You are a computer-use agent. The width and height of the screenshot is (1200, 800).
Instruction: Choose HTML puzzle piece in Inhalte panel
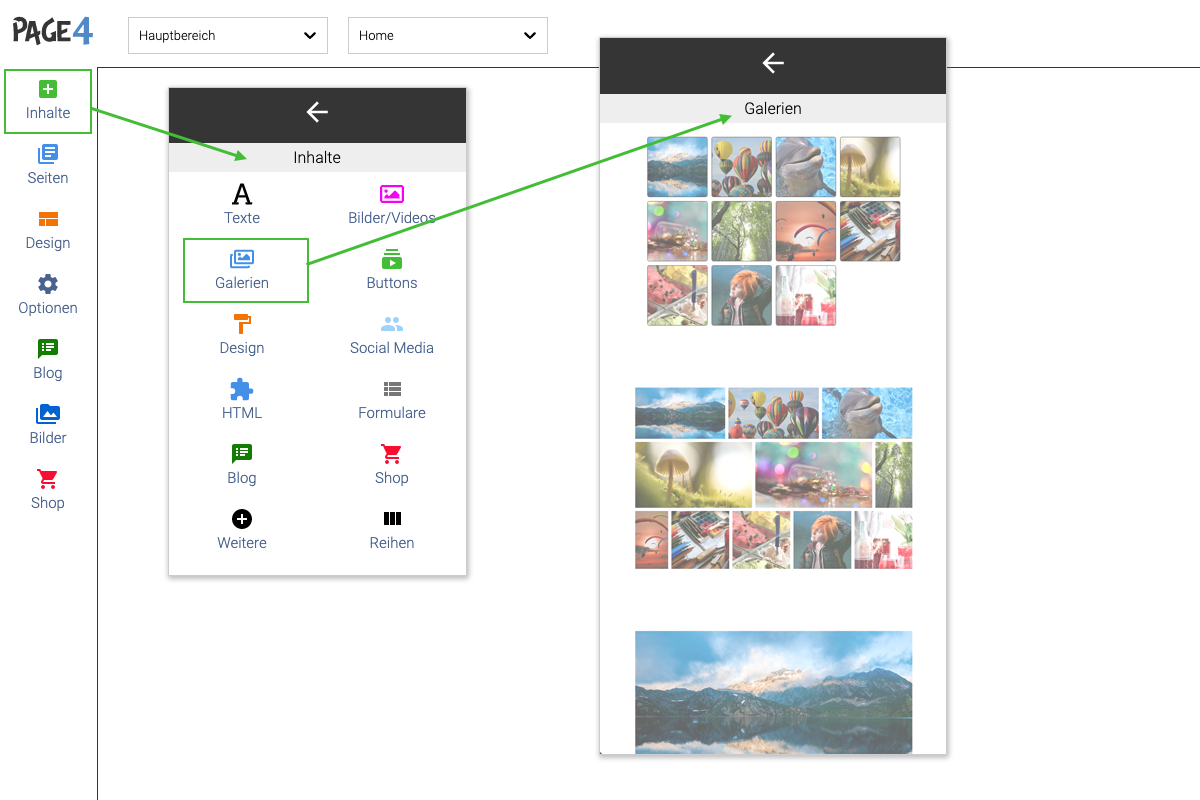point(242,400)
